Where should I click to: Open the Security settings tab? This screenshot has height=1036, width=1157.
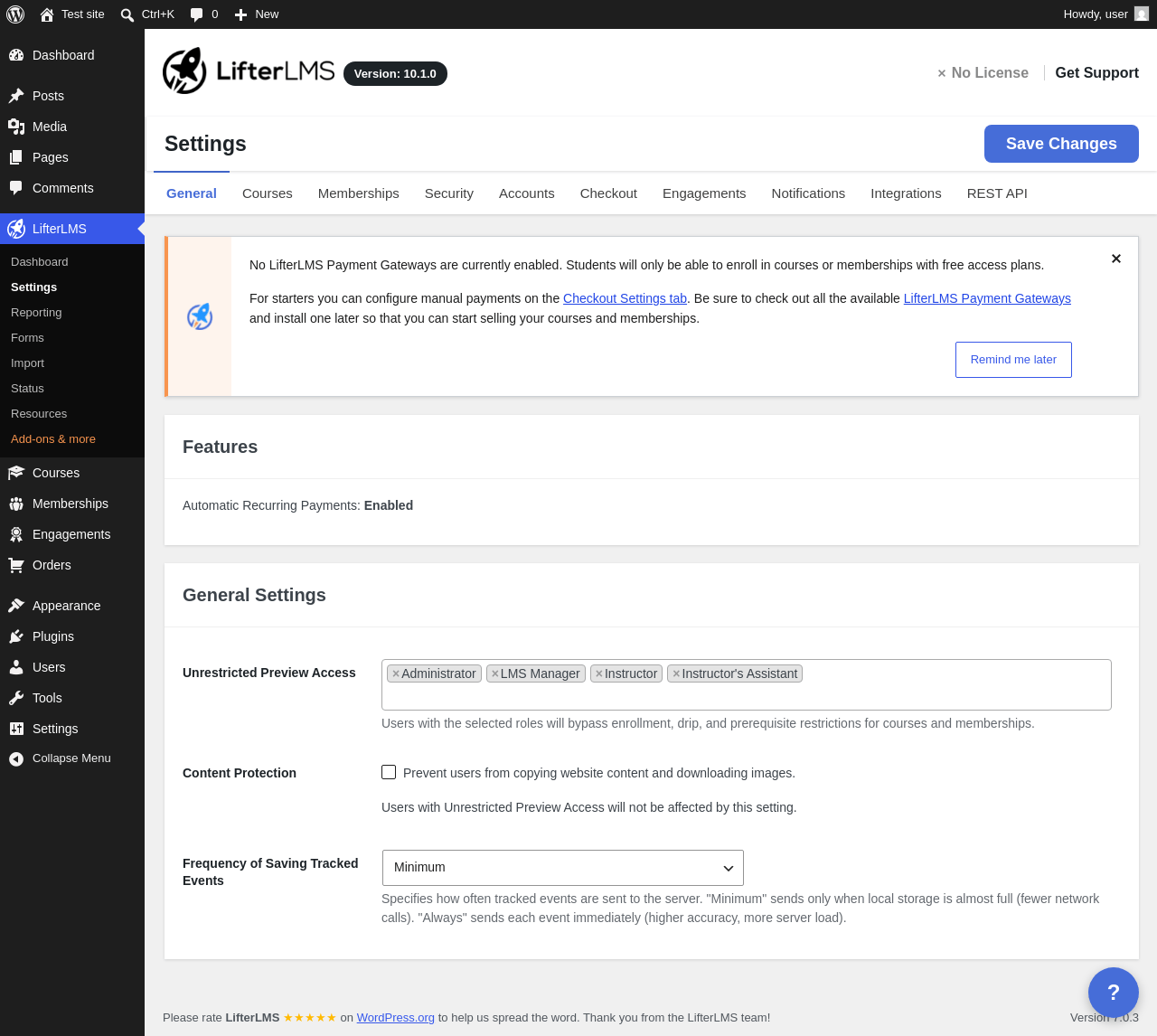point(449,193)
